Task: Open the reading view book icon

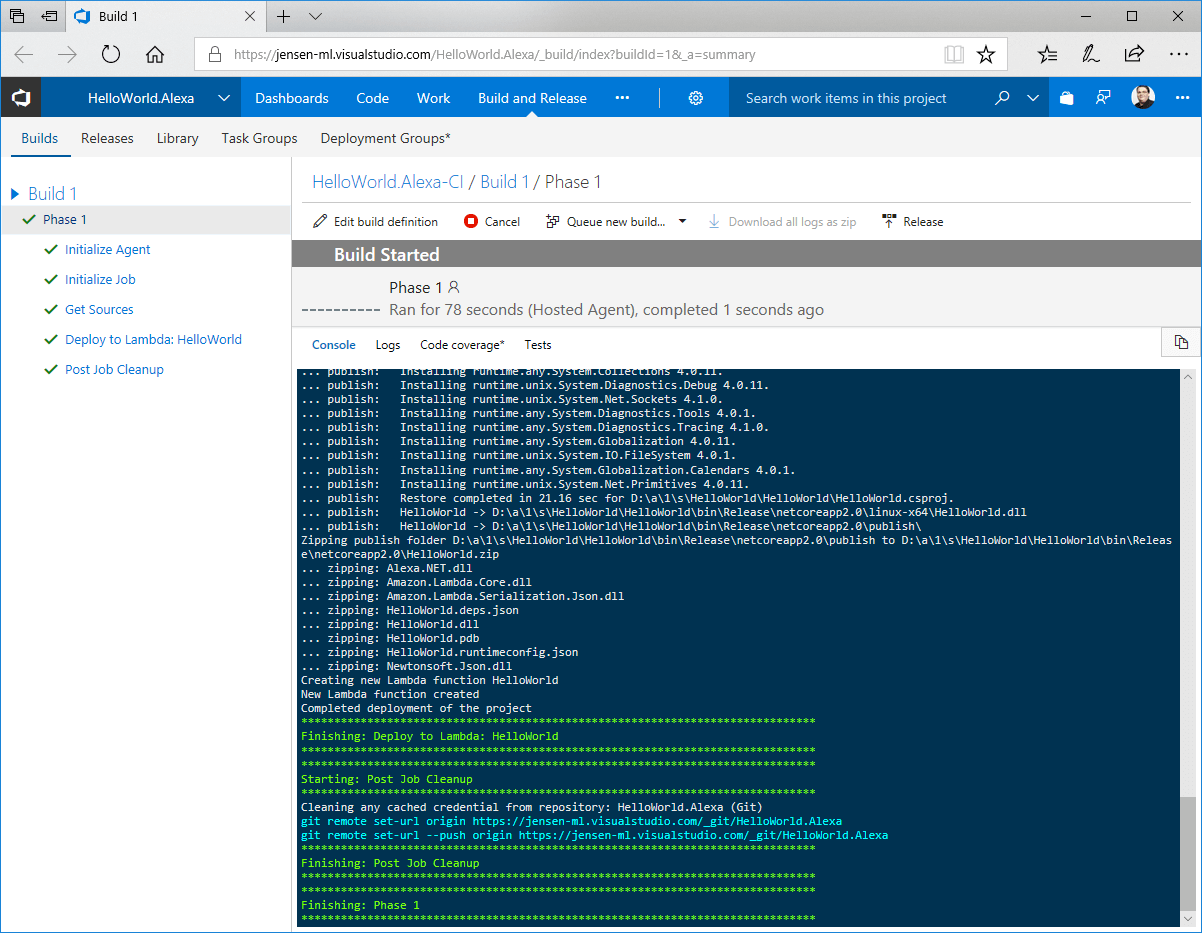Action: click(954, 55)
